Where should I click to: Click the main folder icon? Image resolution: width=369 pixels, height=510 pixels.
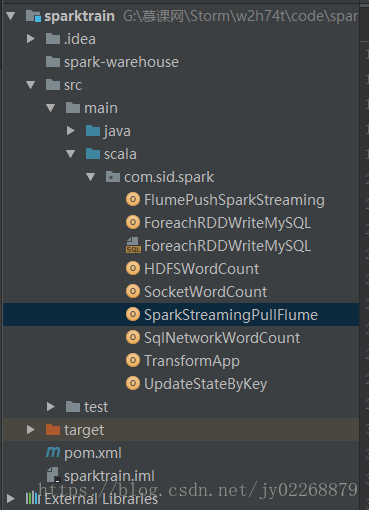[x=73, y=108]
